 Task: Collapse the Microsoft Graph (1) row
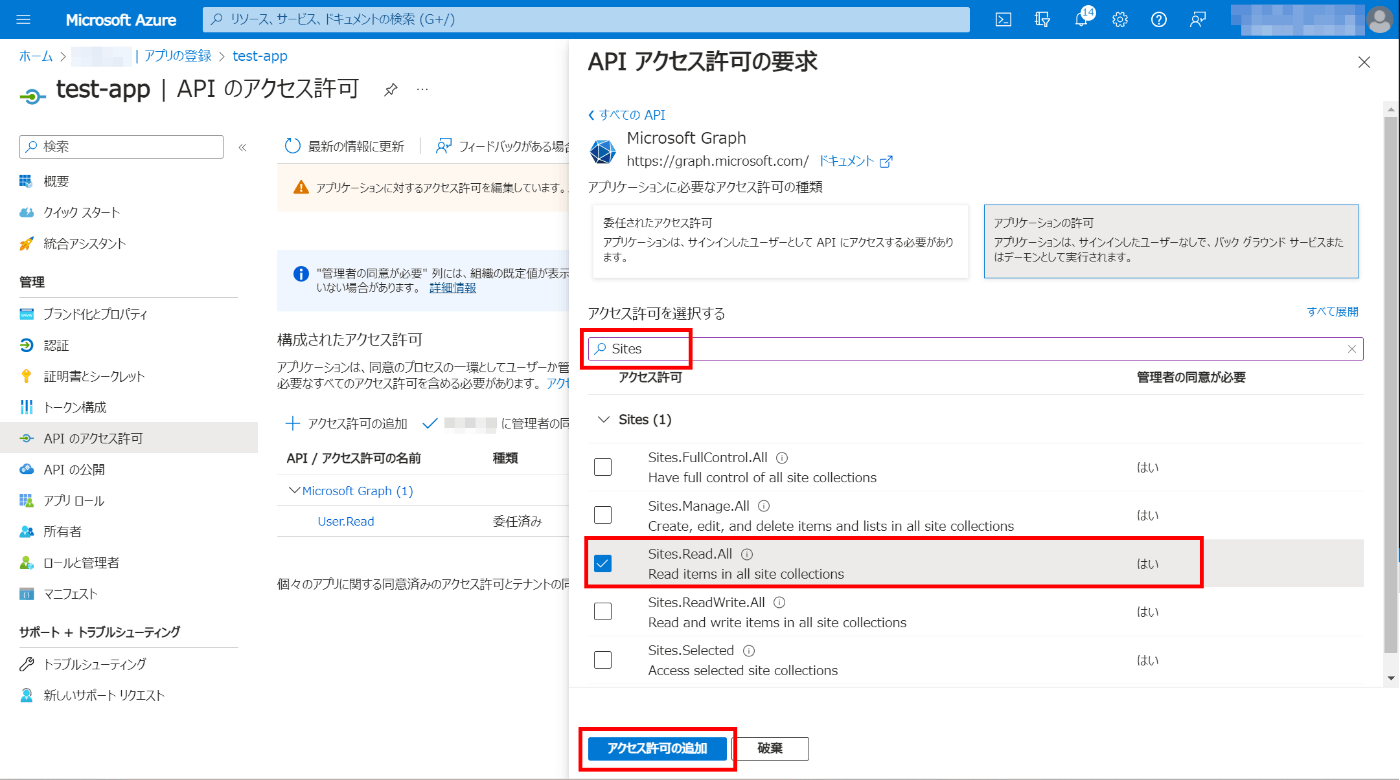pos(294,491)
